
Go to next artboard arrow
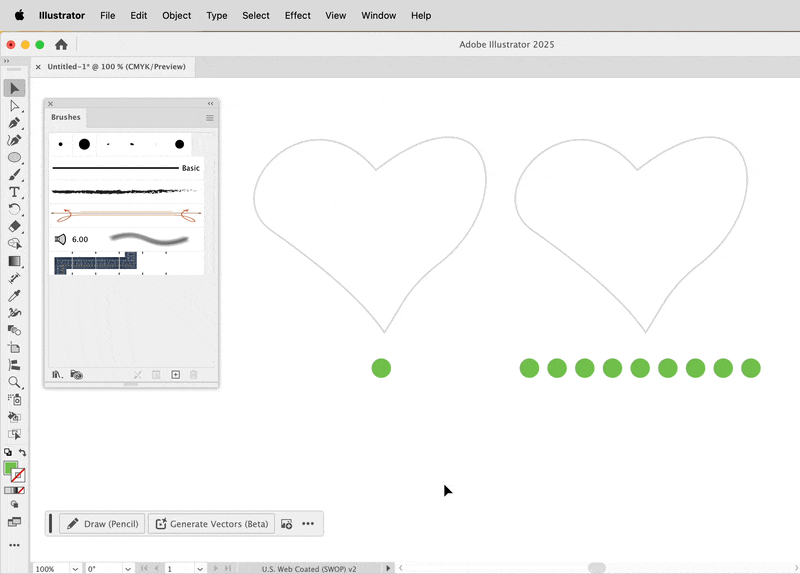(x=216, y=568)
